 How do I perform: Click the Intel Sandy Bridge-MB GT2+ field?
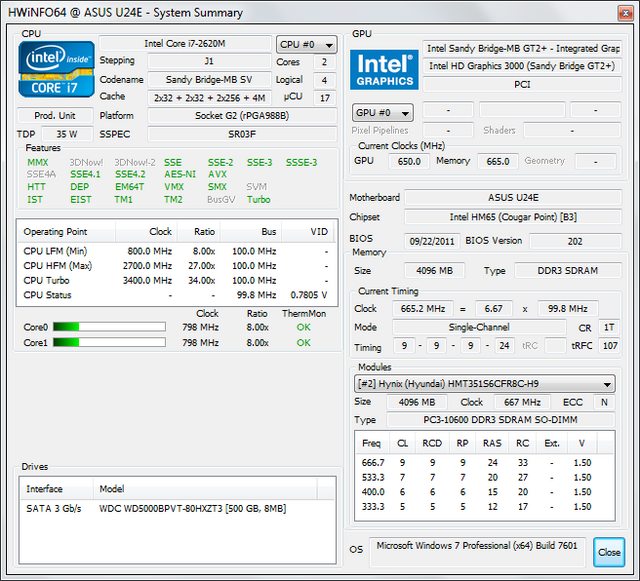pos(522,48)
